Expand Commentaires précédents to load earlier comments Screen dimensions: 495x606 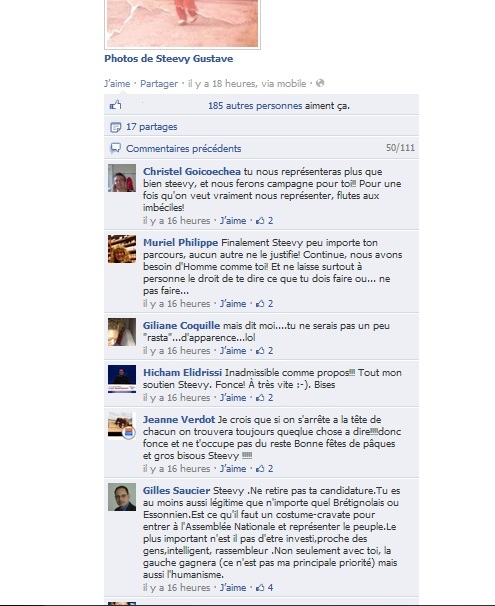(184, 148)
